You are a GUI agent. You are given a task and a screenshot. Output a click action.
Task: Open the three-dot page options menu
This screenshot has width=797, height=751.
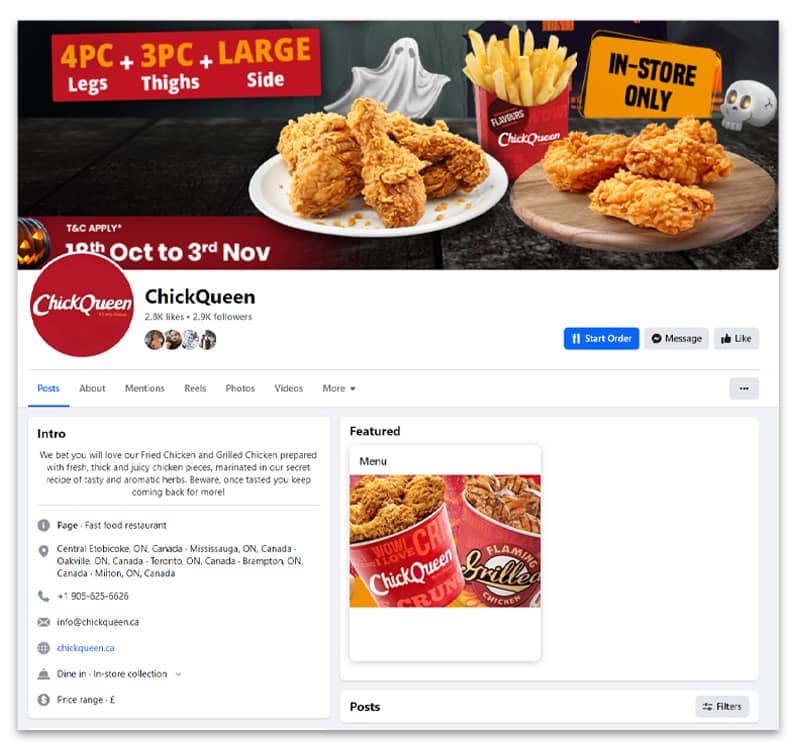(x=744, y=389)
